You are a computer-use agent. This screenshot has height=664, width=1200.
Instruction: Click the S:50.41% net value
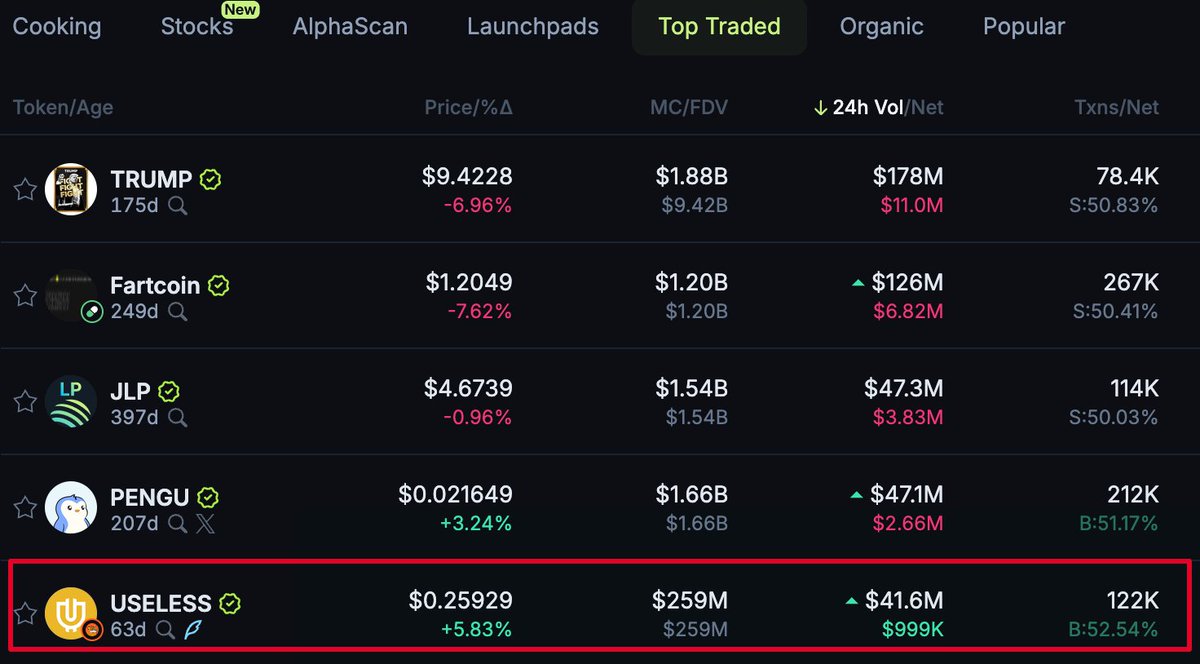coord(1115,312)
